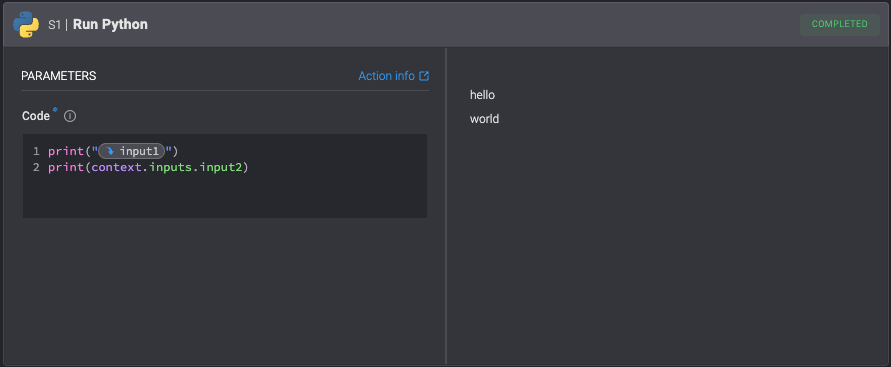This screenshot has height=367, width=891.
Task: Click the S1 step label
Action: point(55,24)
